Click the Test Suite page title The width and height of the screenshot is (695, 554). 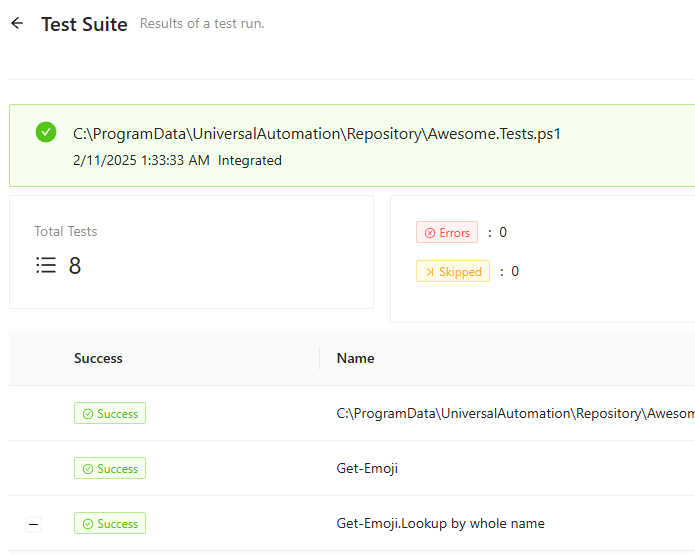click(x=84, y=24)
